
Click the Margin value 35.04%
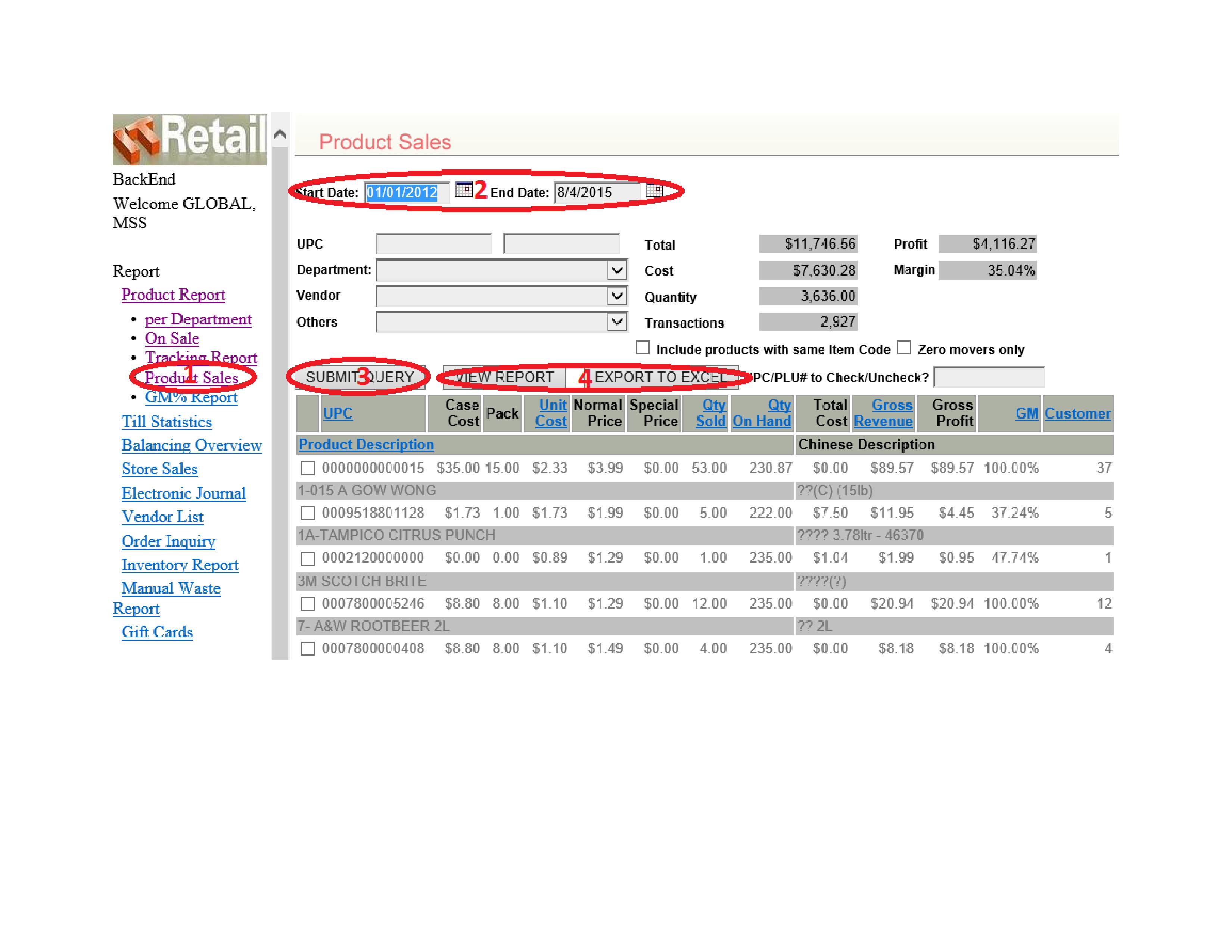pos(987,271)
